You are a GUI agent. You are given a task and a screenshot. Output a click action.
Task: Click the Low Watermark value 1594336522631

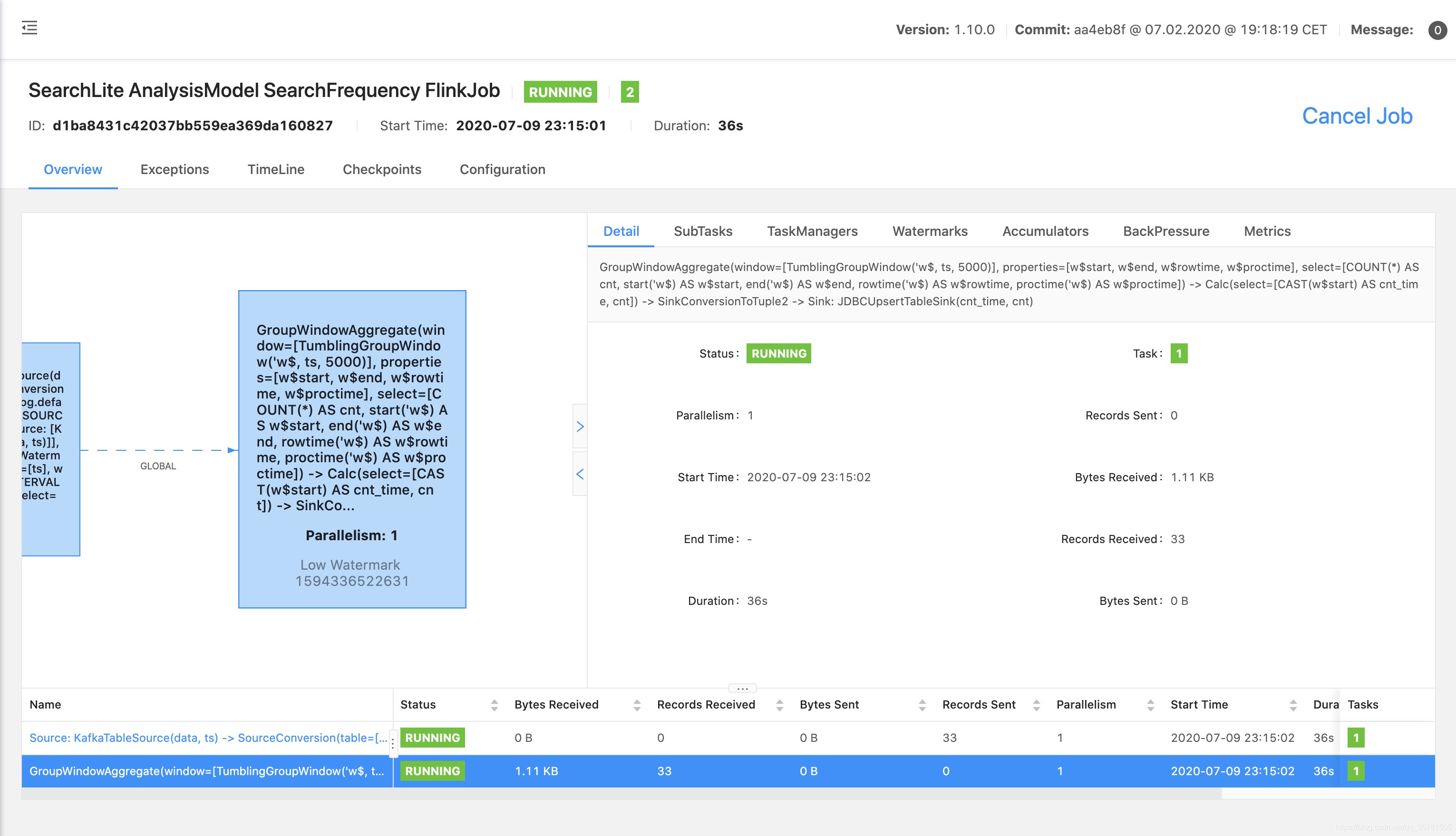pyautogui.click(x=352, y=581)
